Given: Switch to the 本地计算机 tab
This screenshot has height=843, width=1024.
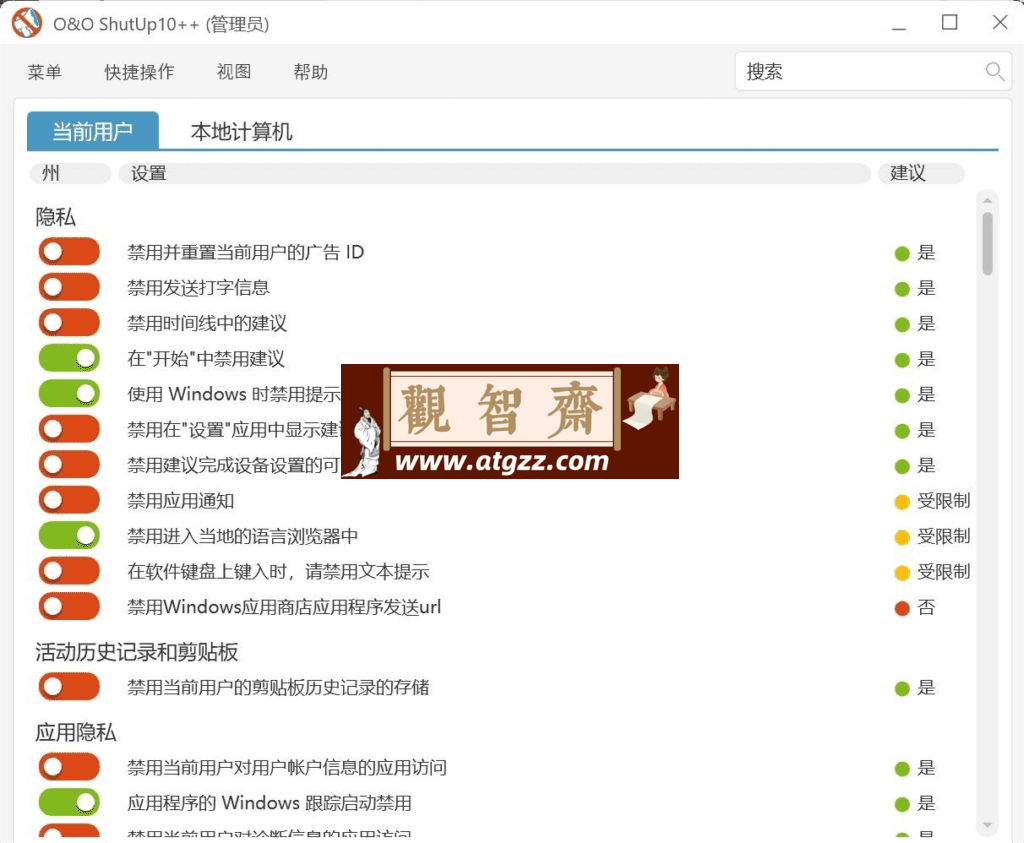Looking at the screenshot, I should point(241,132).
